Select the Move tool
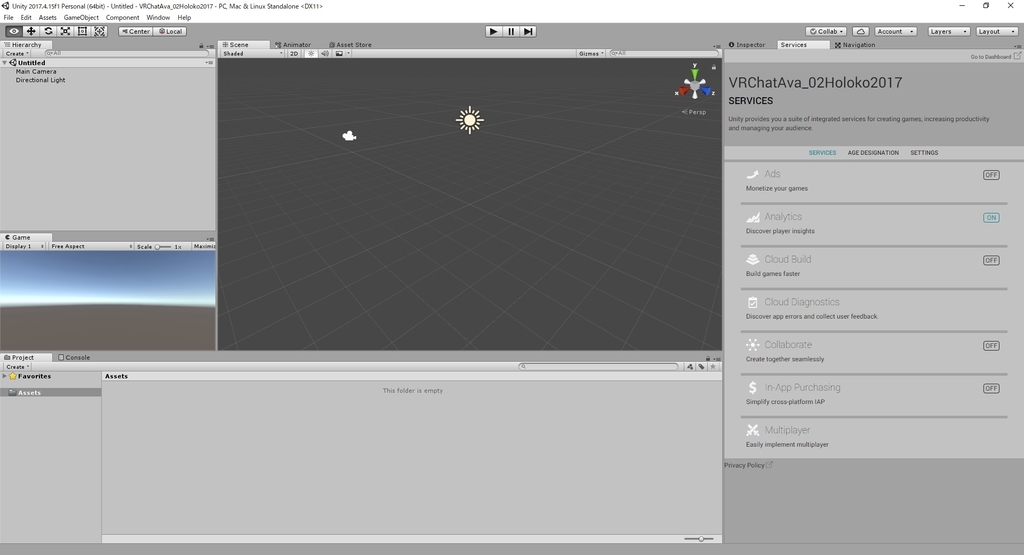Viewport: 1024px width, 555px height. pos(31,31)
